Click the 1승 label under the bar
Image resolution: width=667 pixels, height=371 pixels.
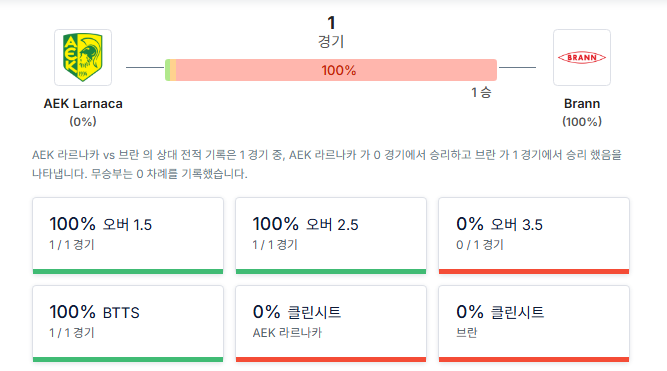pyautogui.click(x=481, y=92)
